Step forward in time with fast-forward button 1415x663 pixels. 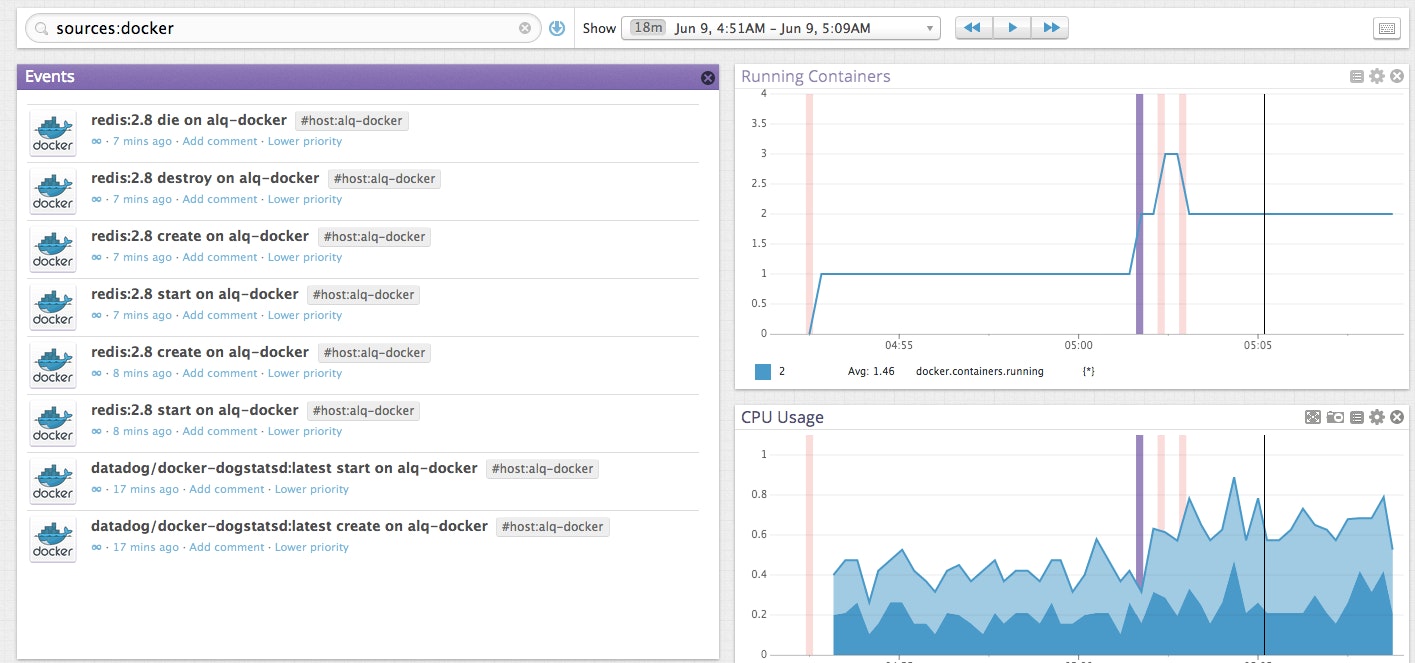pos(1050,28)
